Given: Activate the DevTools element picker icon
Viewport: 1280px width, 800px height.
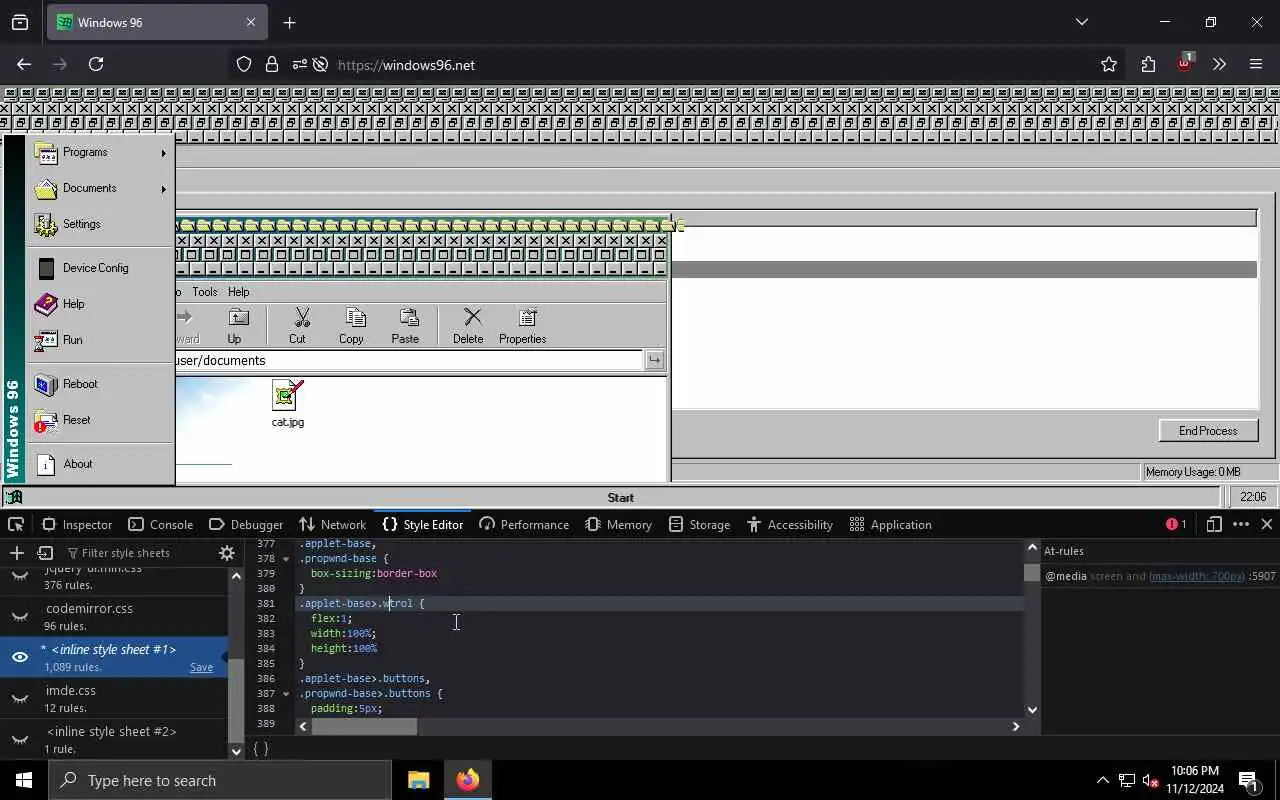Looking at the screenshot, I should pyautogui.click(x=16, y=524).
